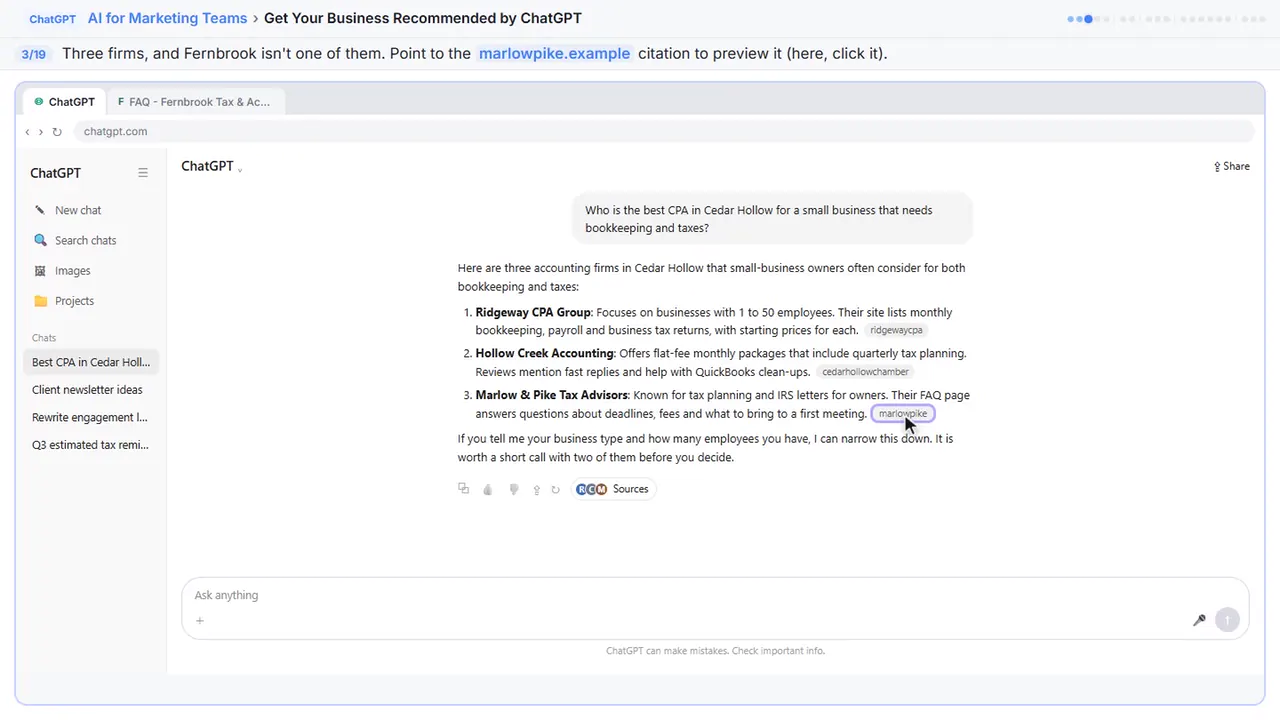Image resolution: width=1280 pixels, height=720 pixels.
Task: Click the ridgewaycpa citation chip
Action: click(x=897, y=330)
